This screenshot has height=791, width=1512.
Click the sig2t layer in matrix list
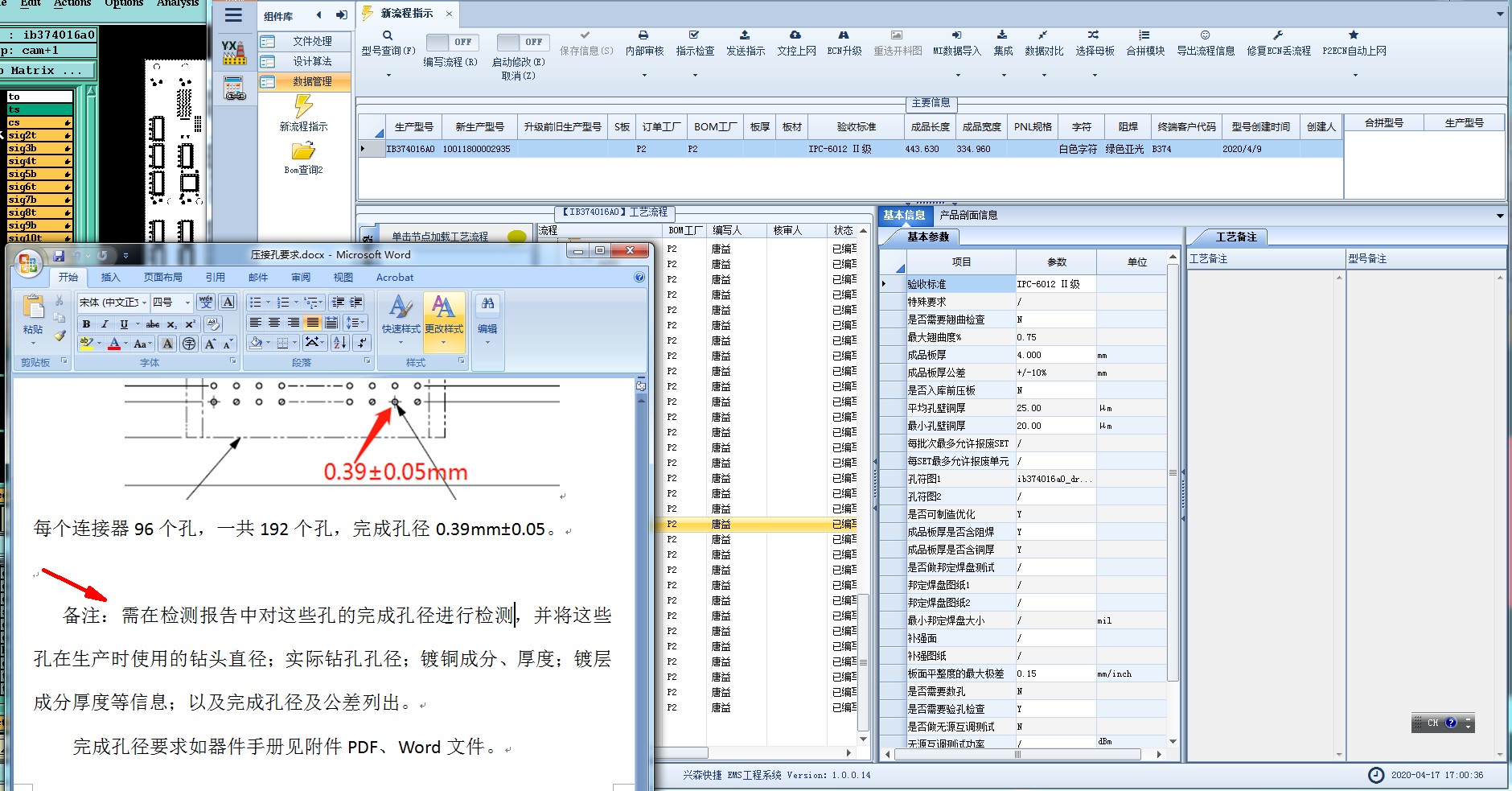point(39,135)
